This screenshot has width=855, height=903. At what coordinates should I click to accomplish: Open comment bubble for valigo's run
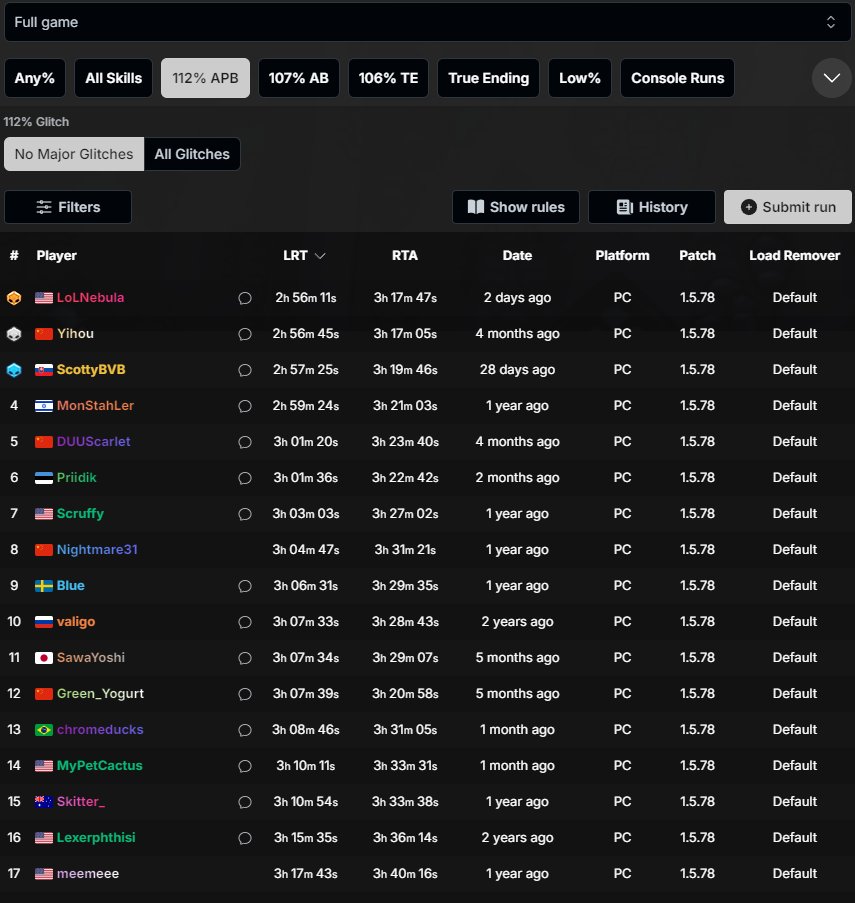[245, 622]
